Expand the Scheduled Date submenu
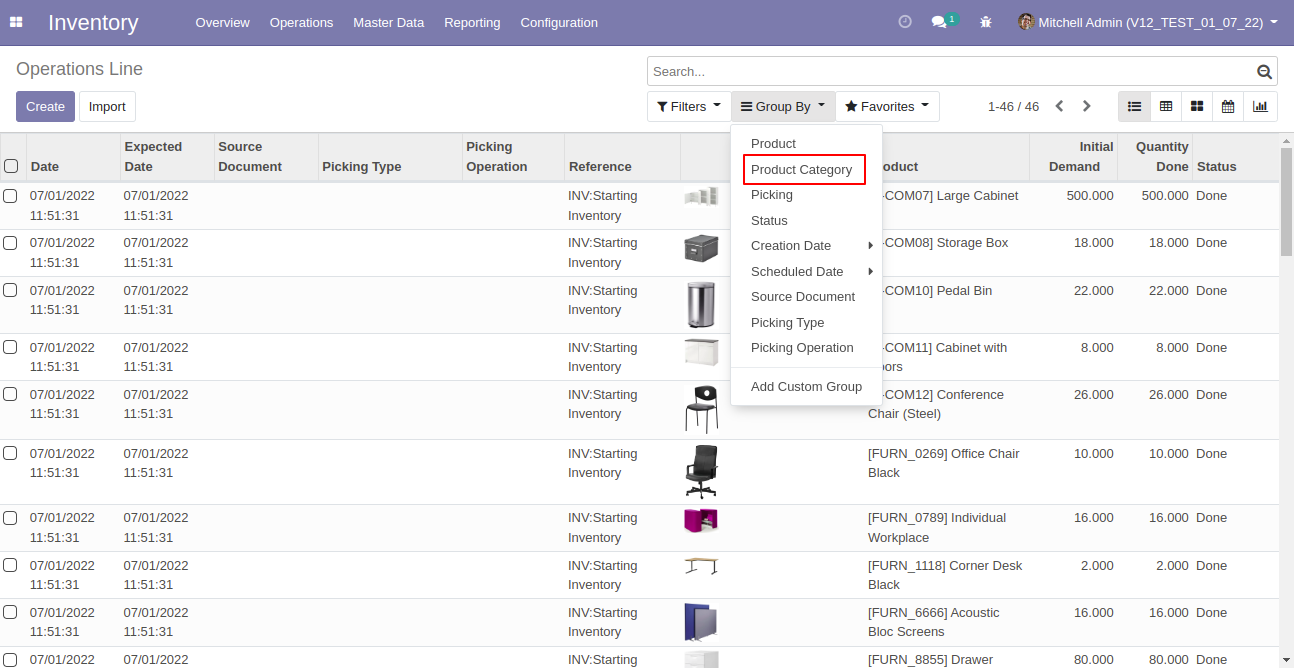This screenshot has width=1294, height=668. tap(806, 272)
